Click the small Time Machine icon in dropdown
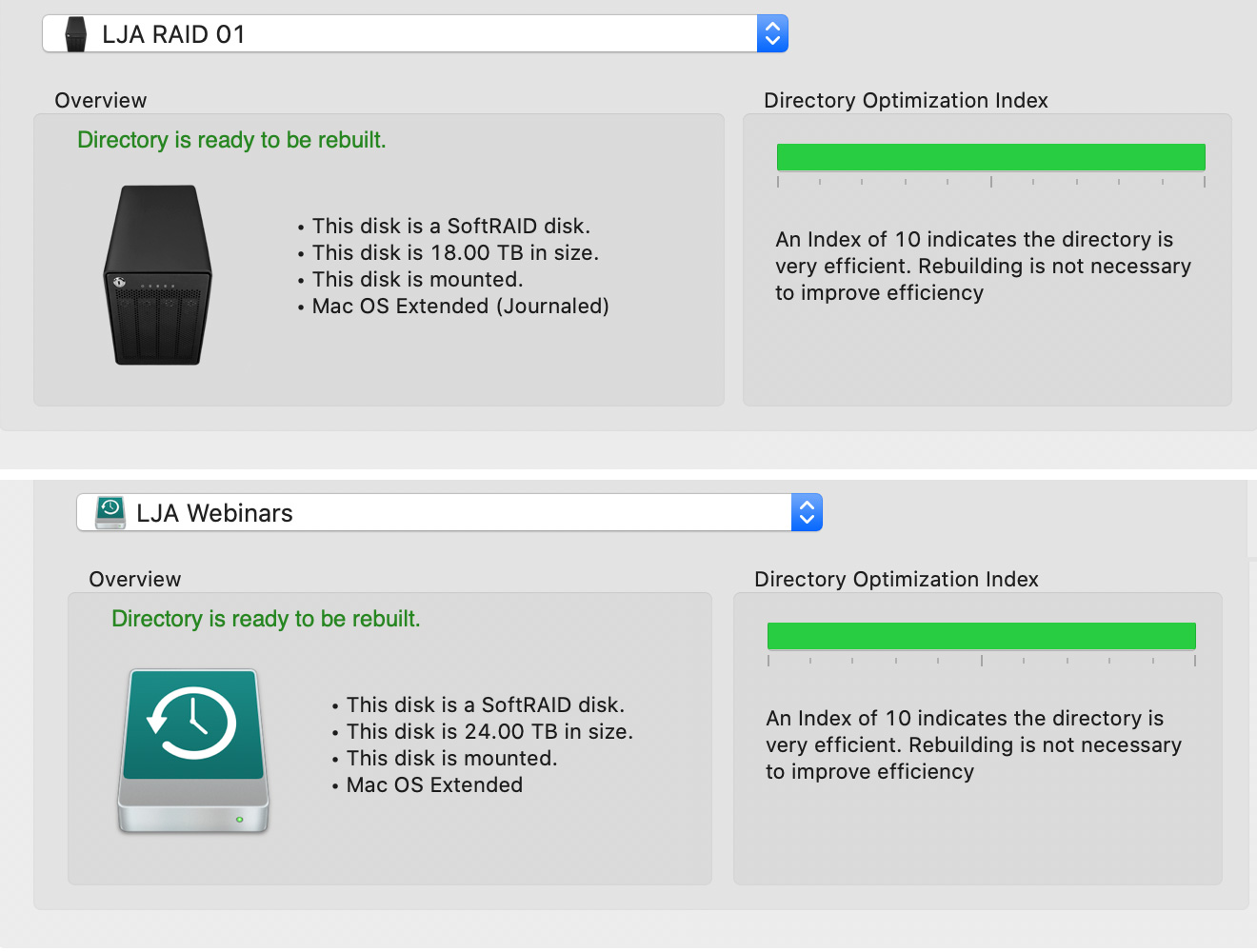Image resolution: width=1257 pixels, height=952 pixels. pos(110,512)
